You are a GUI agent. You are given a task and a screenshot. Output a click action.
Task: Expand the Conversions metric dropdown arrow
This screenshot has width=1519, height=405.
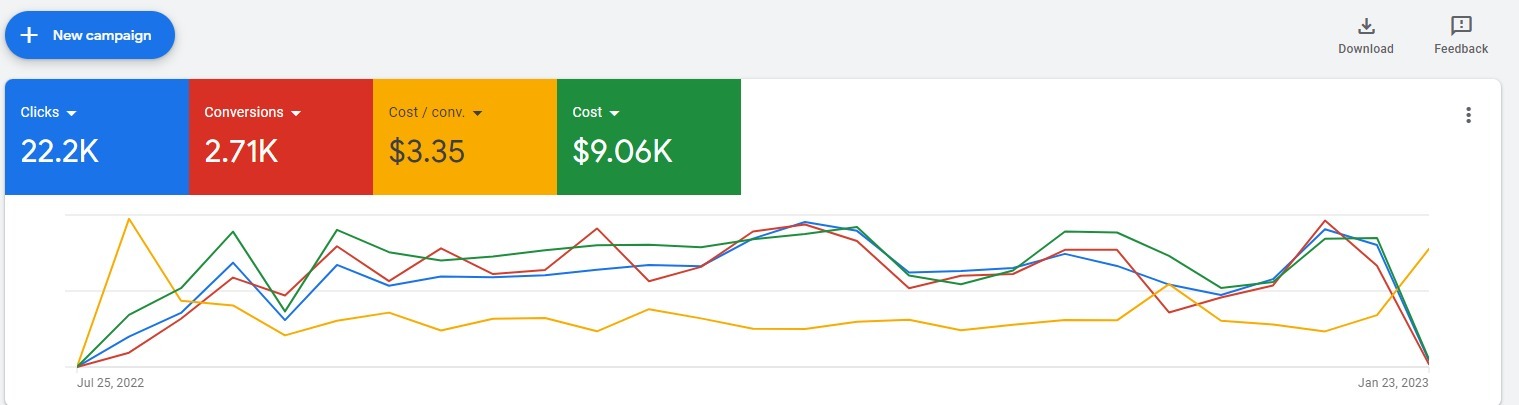(x=295, y=113)
